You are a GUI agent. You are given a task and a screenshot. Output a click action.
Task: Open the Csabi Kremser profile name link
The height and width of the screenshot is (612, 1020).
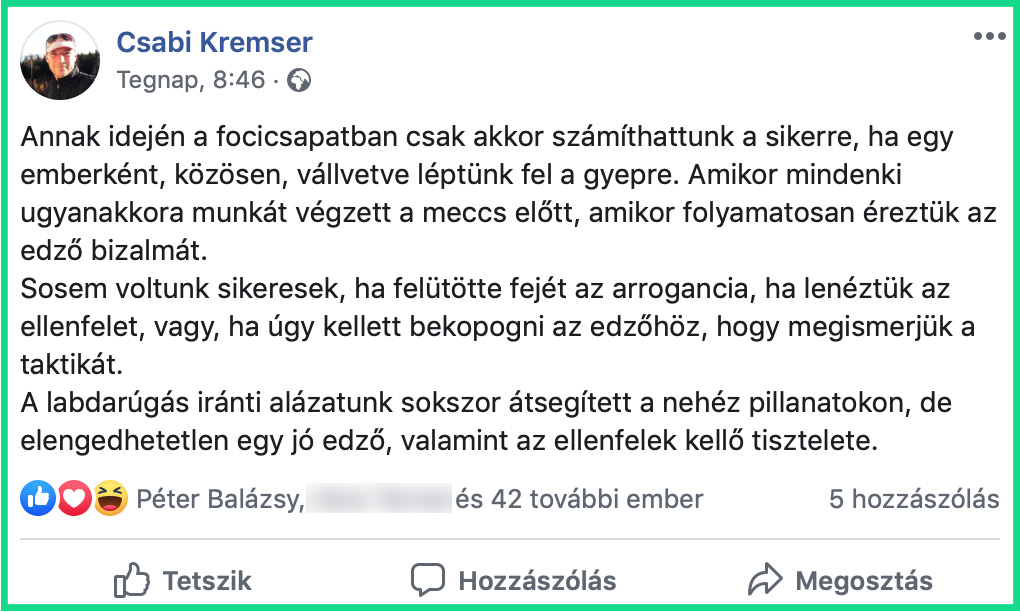(214, 42)
